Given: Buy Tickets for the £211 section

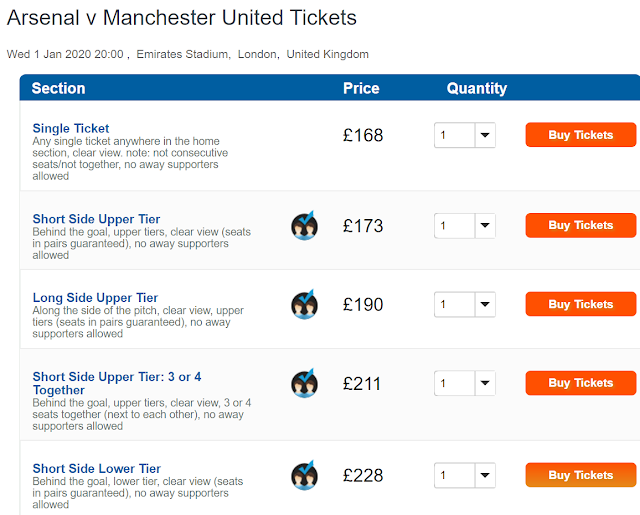Looking at the screenshot, I should click(x=580, y=383).
